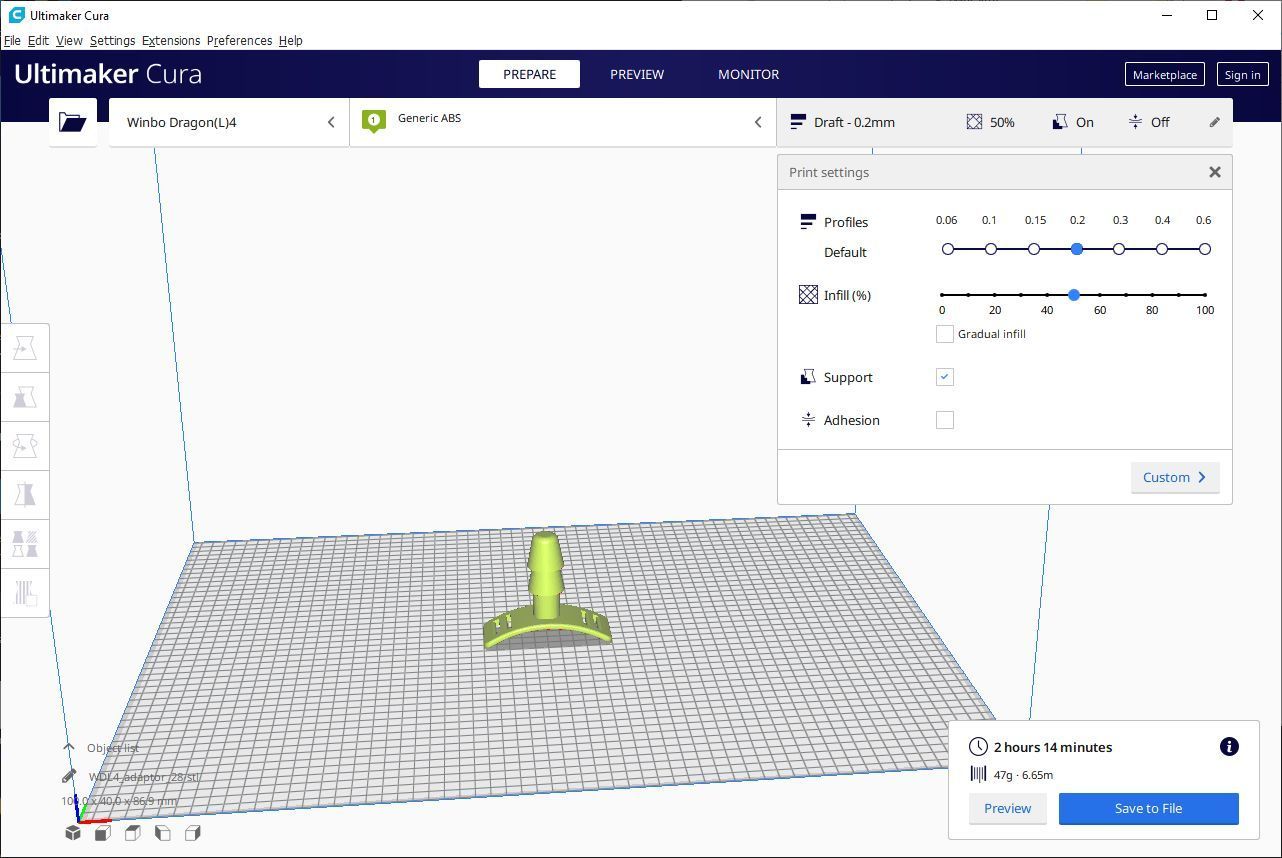Viewport: 1282px width, 858px height.
Task: Open the Extensions menu
Action: [170, 41]
